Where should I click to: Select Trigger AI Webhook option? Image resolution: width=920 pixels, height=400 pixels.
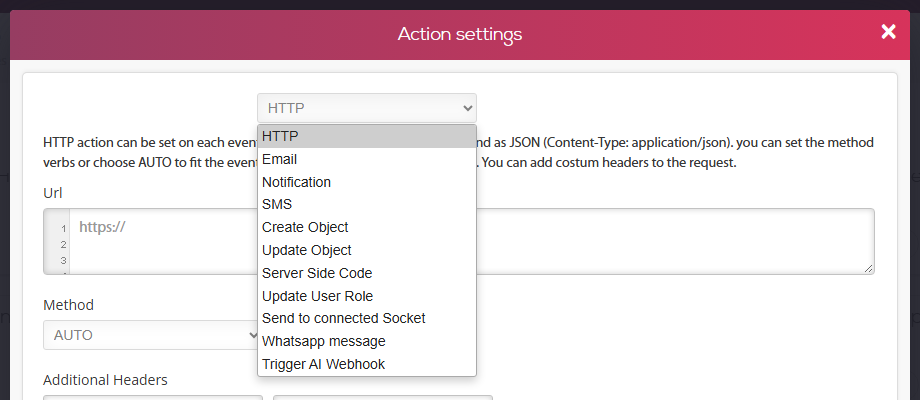tap(367, 364)
